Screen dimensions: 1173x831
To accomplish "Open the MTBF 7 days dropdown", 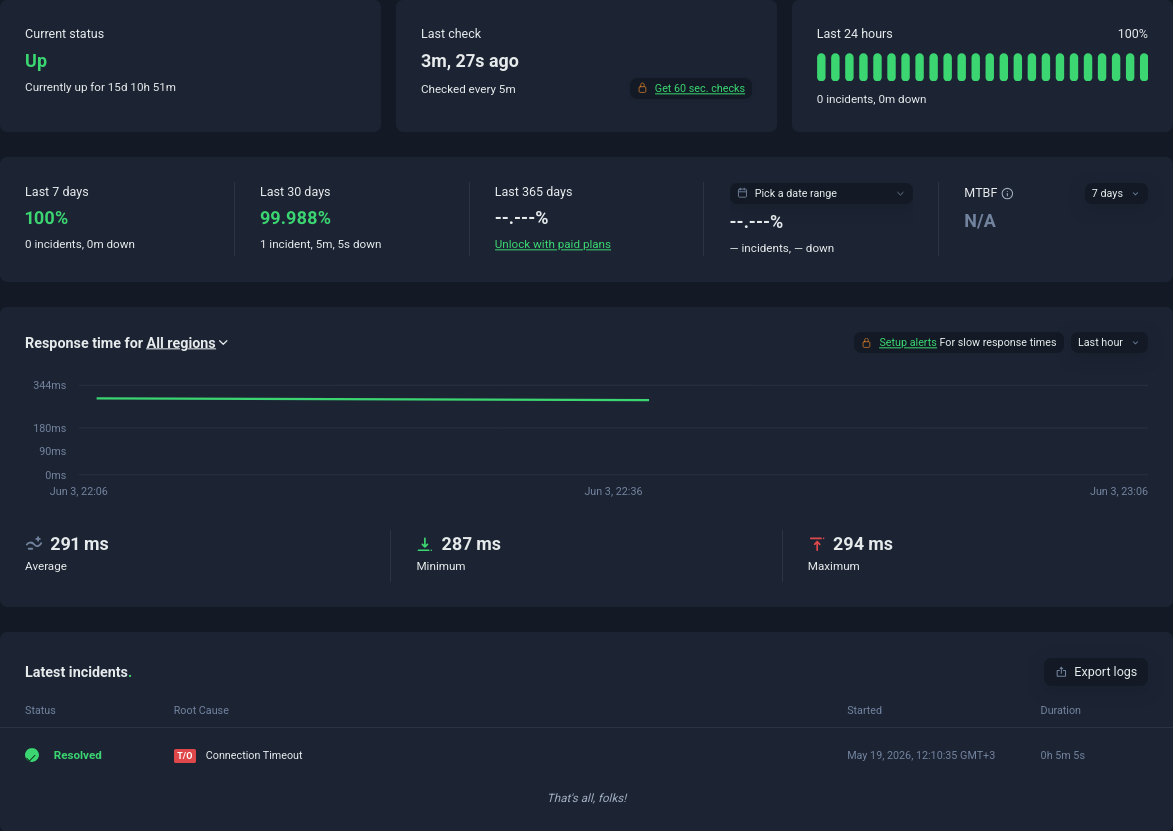I will 1115,193.
